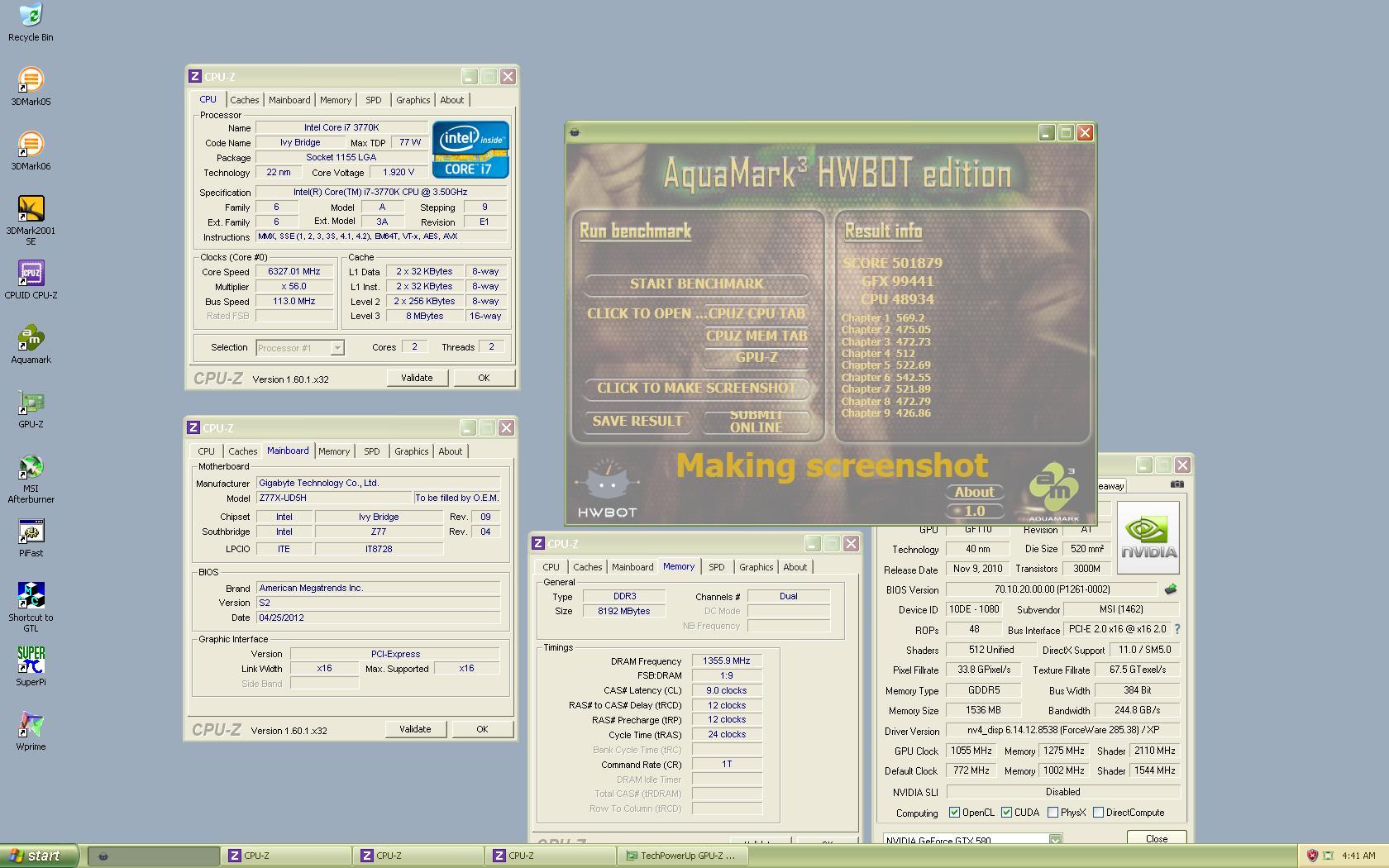
Task: Switch to Graphics tab in Mainboard CPU-Z window
Action: [411, 451]
